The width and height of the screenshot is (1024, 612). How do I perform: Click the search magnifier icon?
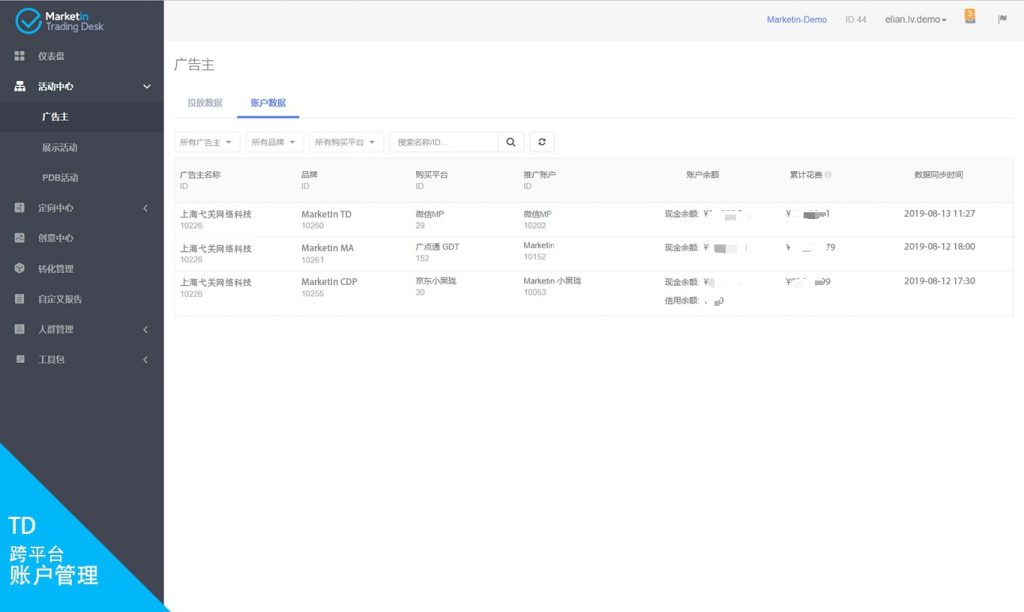[x=510, y=142]
